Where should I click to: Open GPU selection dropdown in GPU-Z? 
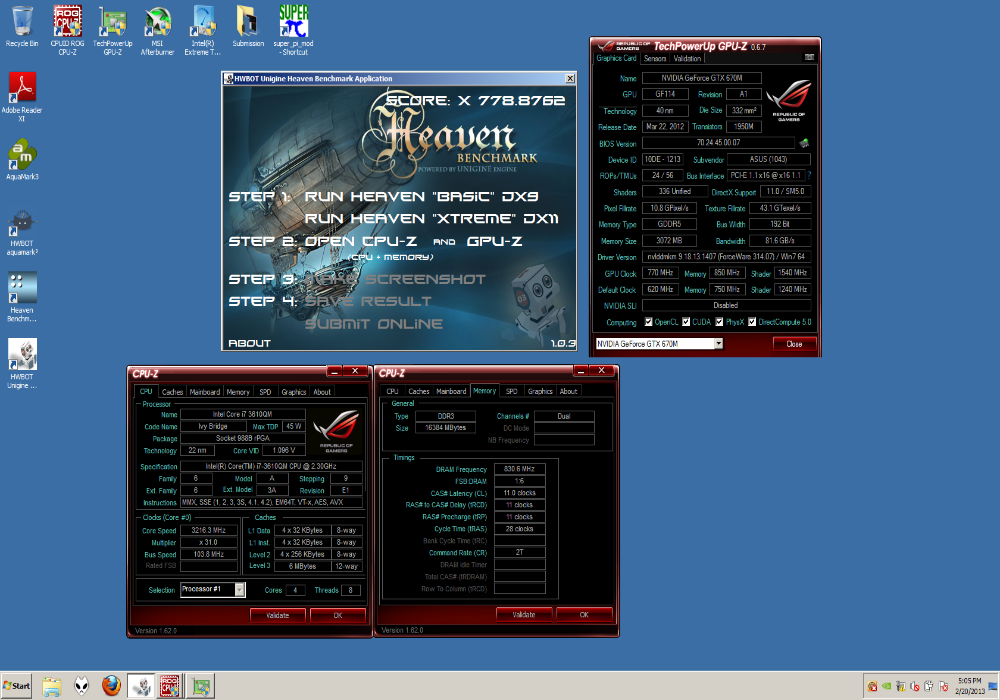(x=659, y=344)
